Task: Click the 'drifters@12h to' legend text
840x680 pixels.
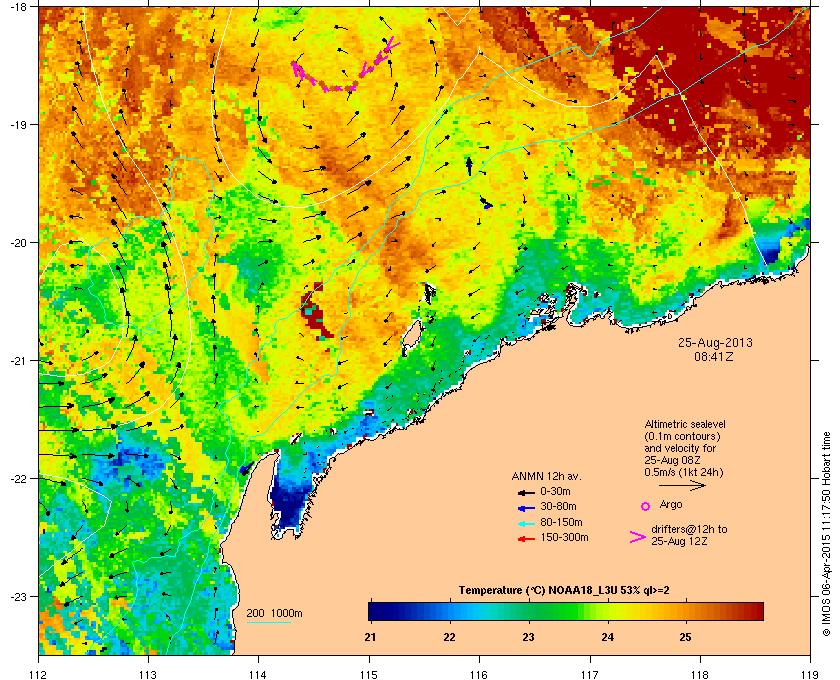Action: click(x=689, y=529)
